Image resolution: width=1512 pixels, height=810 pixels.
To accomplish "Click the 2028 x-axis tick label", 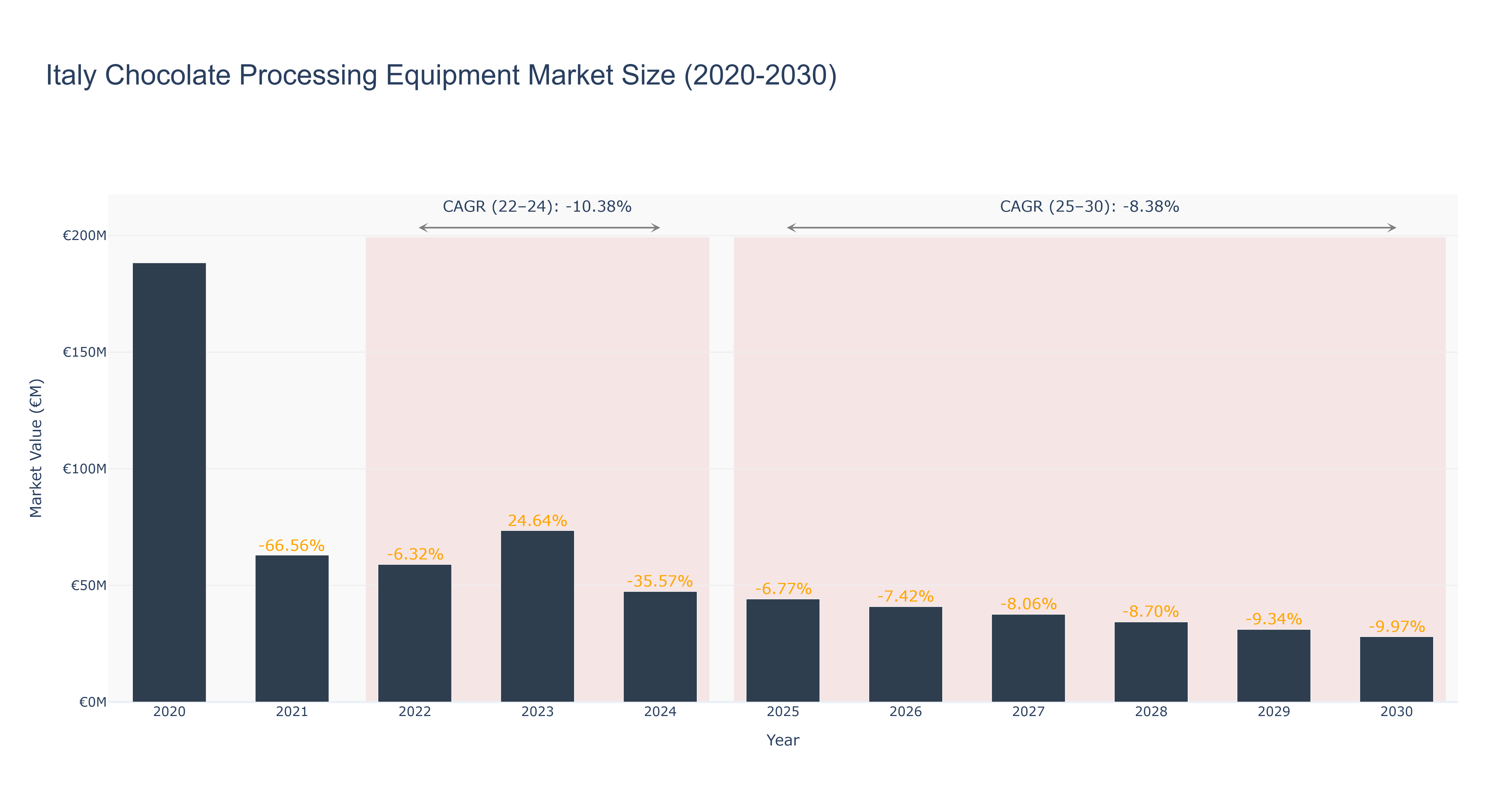I will coord(1150,712).
